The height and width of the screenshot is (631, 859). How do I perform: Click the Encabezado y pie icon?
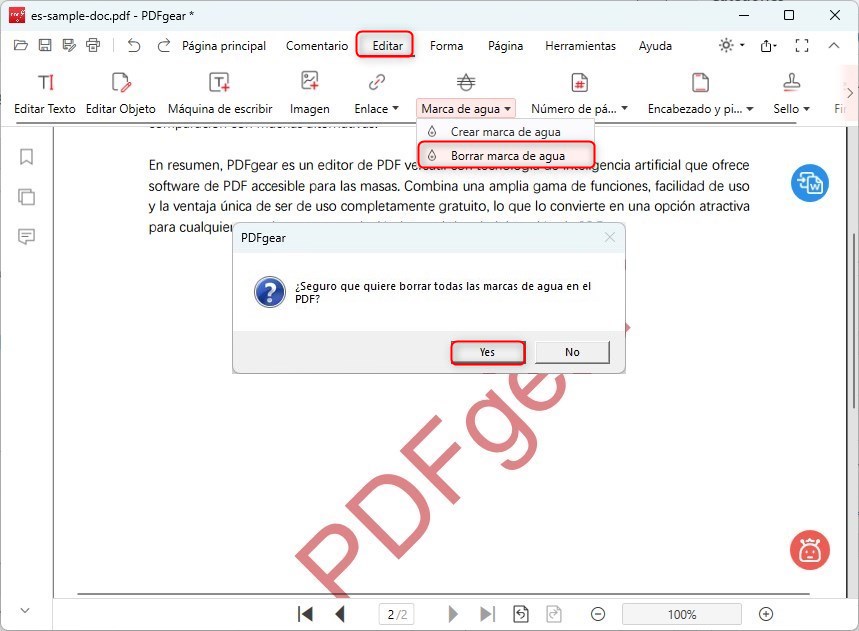point(701,83)
